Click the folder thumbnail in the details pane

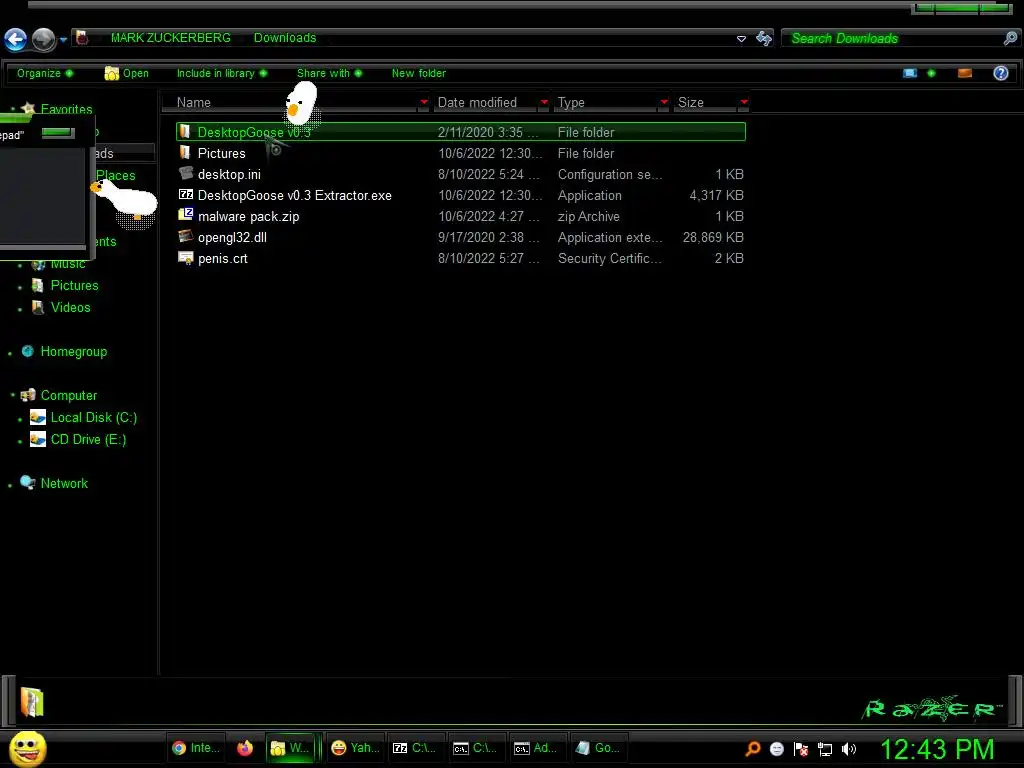31,702
